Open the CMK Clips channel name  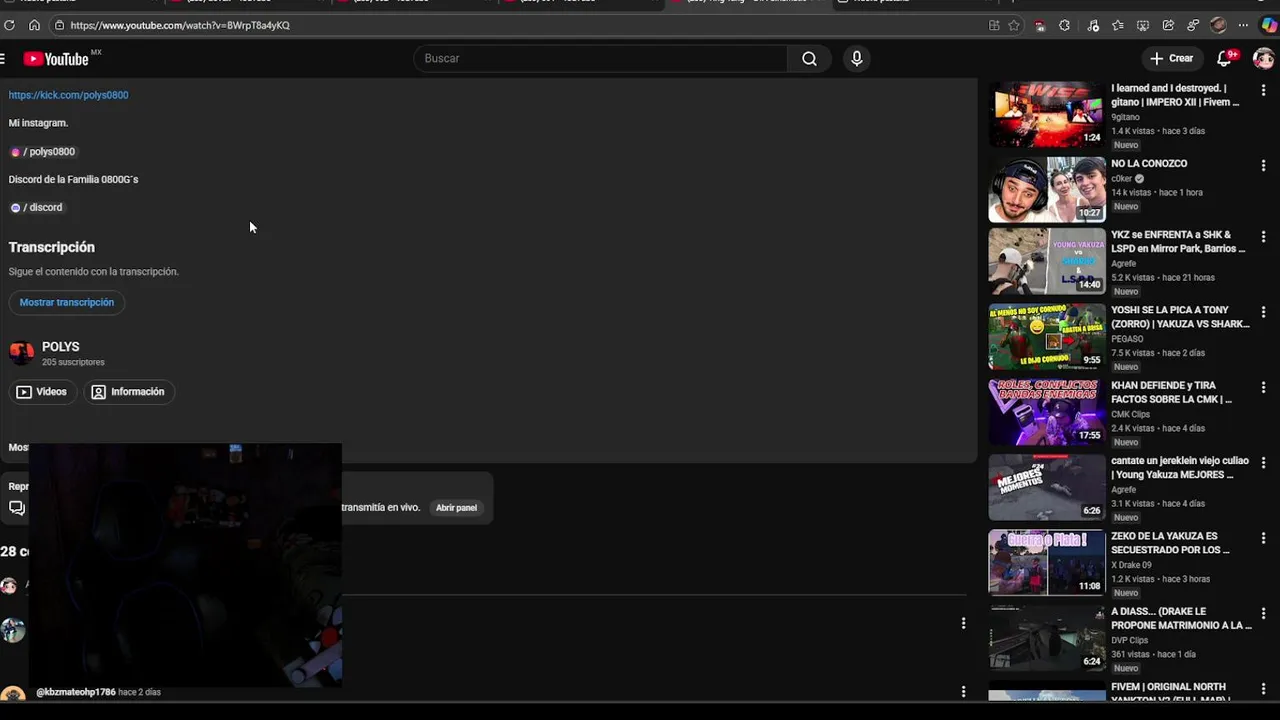tap(1131, 414)
